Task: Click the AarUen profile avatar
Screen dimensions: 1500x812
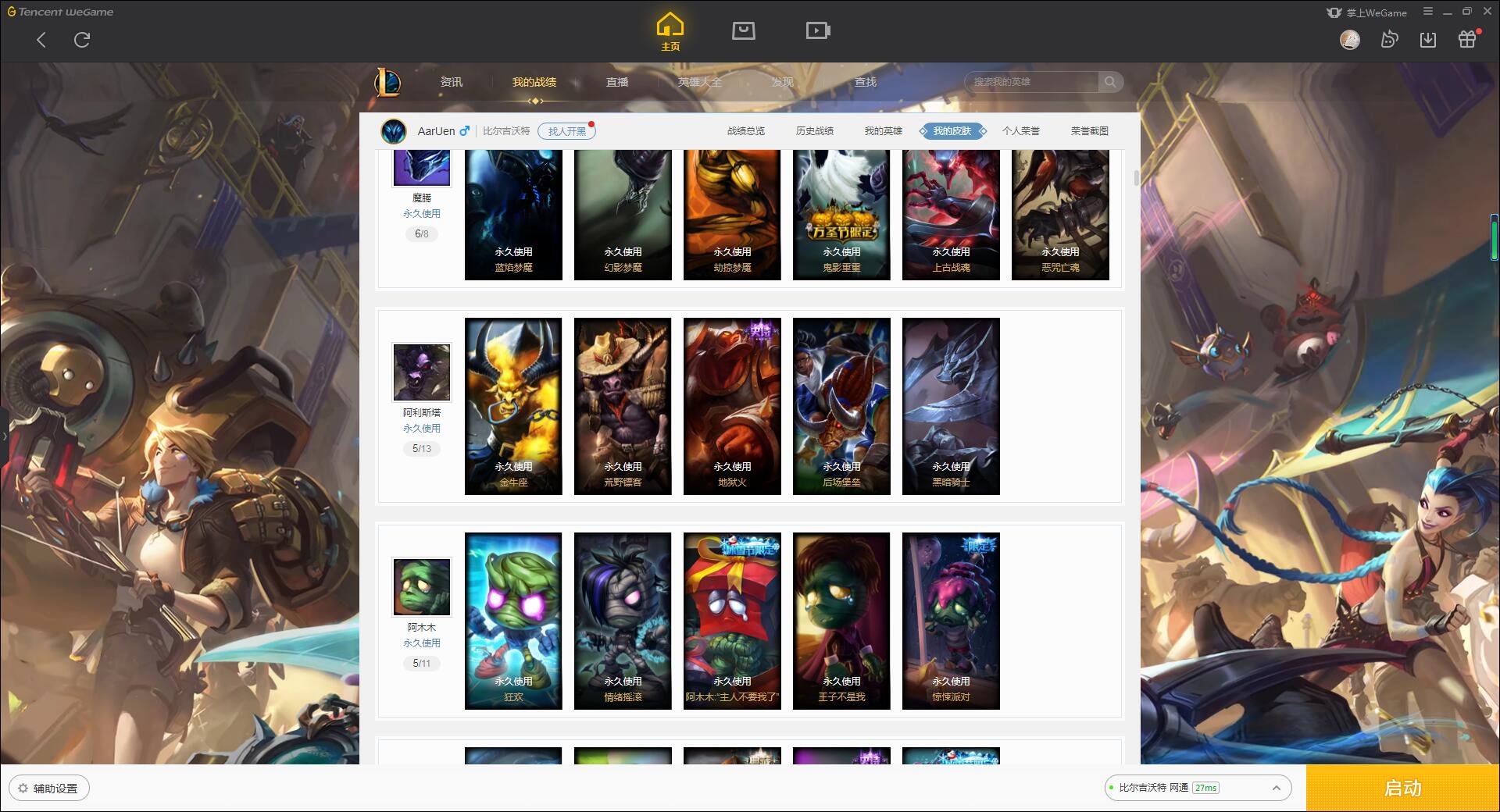Action: pyautogui.click(x=394, y=131)
